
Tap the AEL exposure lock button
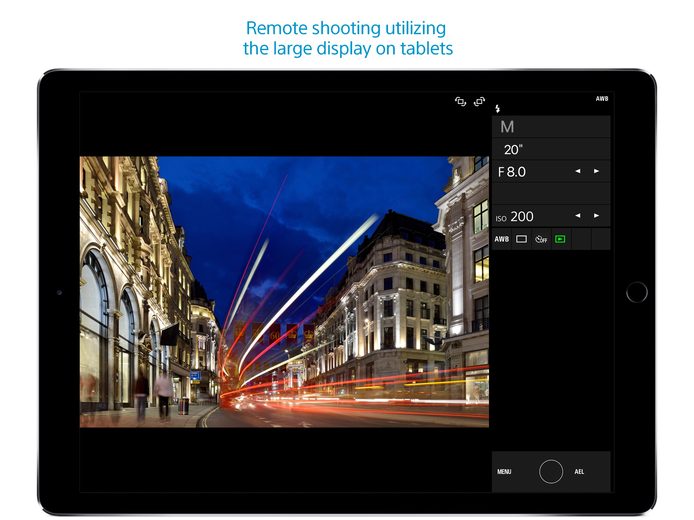[x=579, y=472]
